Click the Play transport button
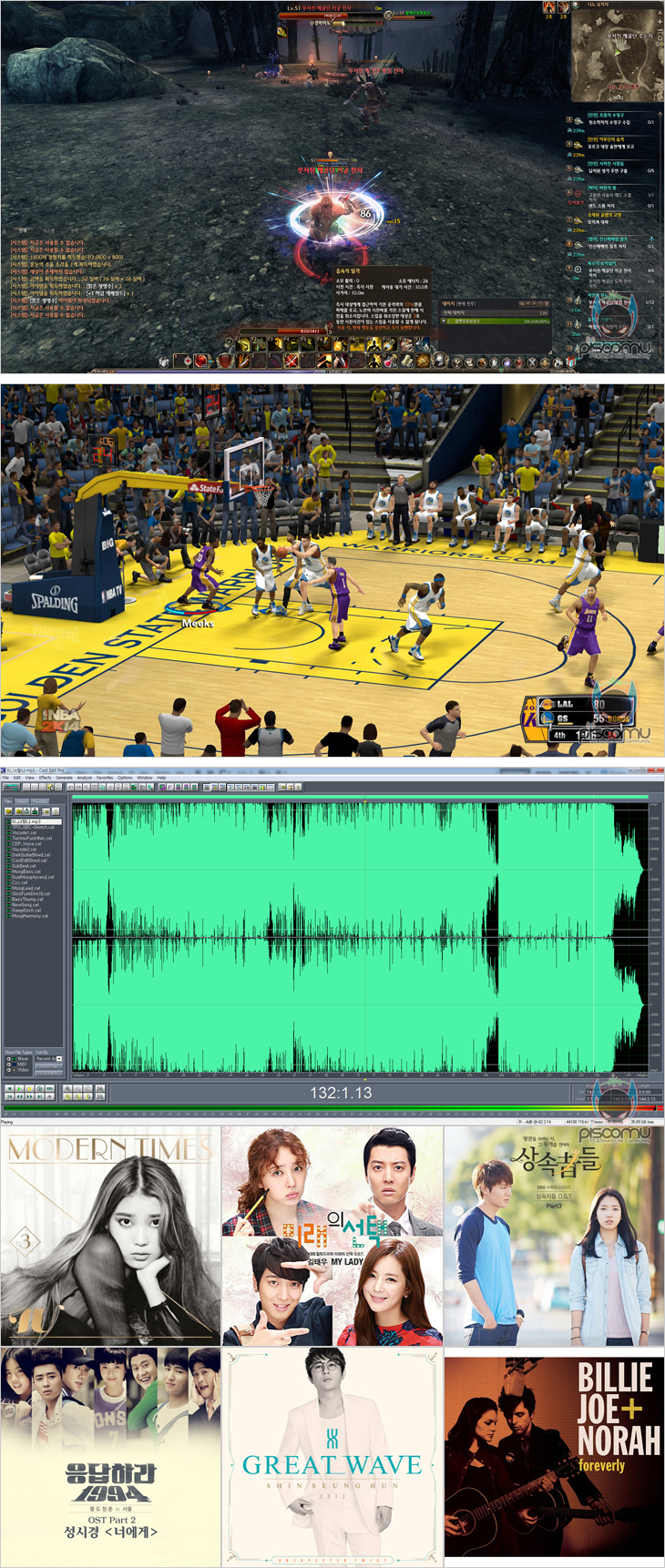The image size is (665, 1568). click(x=19, y=1089)
